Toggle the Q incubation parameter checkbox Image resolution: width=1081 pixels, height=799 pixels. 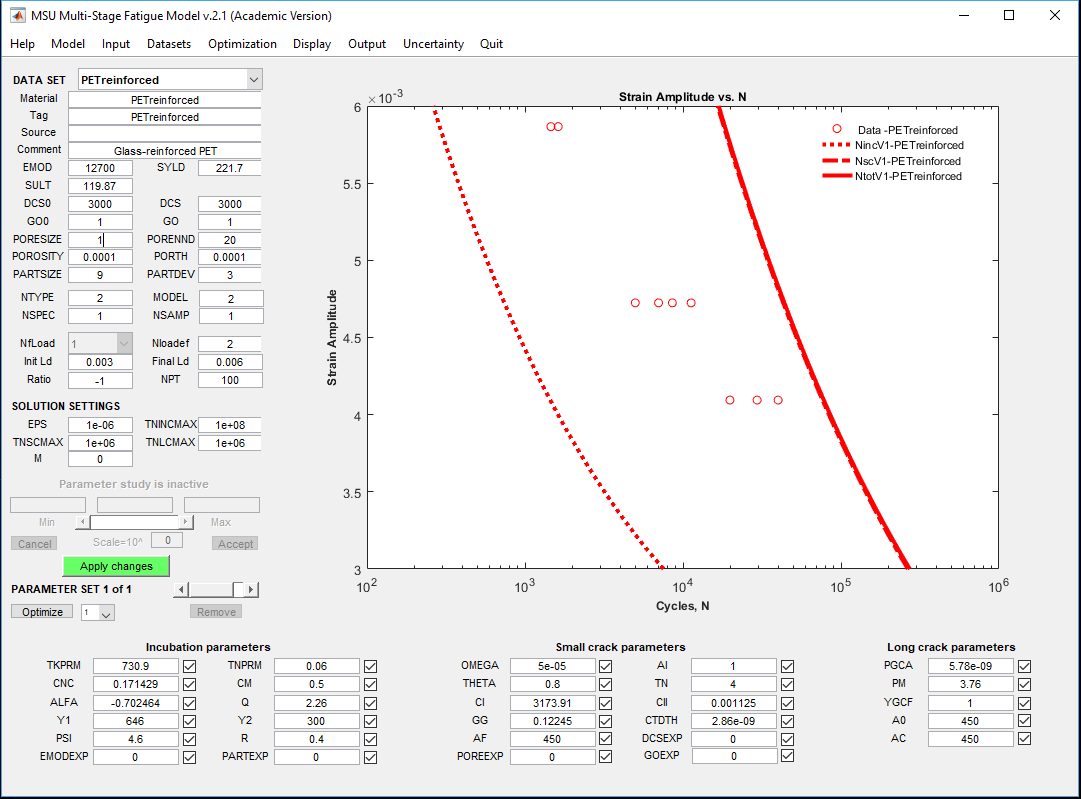371,702
